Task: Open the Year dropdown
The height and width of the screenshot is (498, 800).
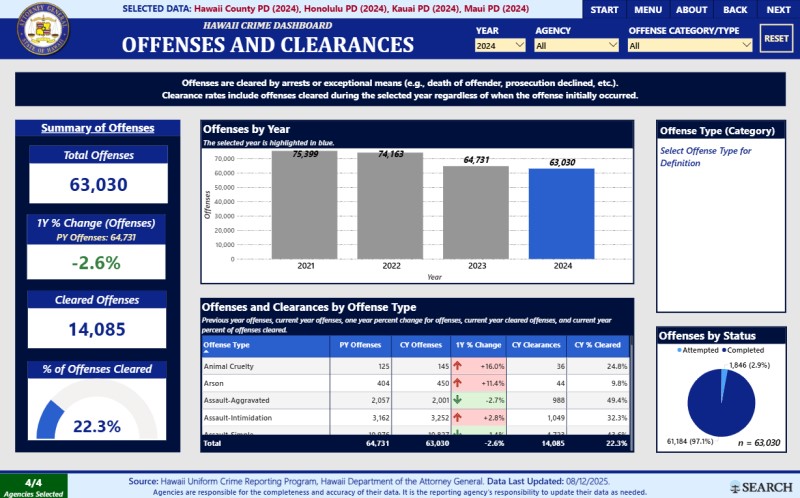Action: click(x=501, y=45)
